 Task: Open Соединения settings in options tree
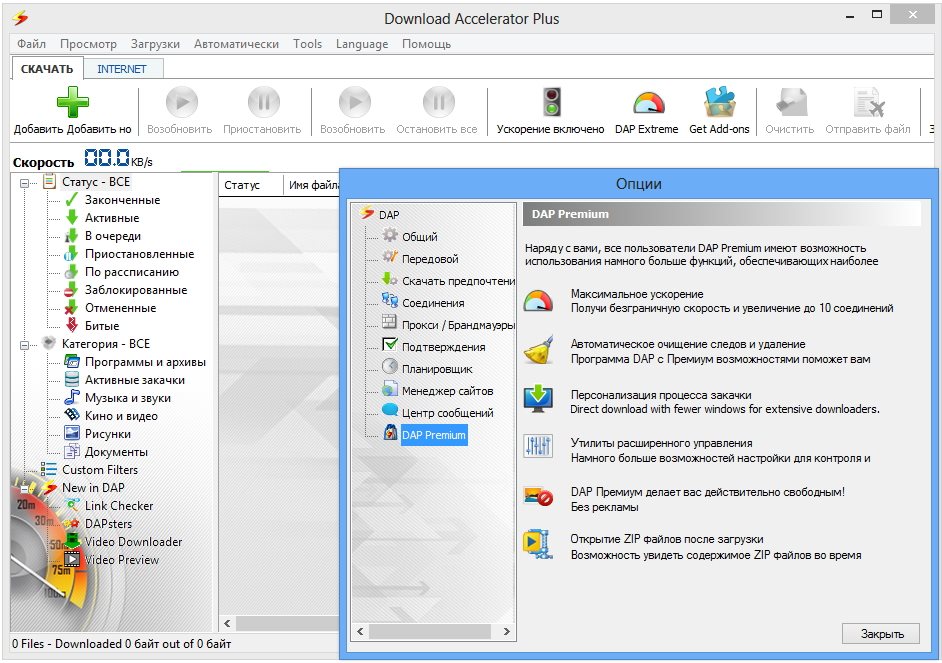(432, 303)
